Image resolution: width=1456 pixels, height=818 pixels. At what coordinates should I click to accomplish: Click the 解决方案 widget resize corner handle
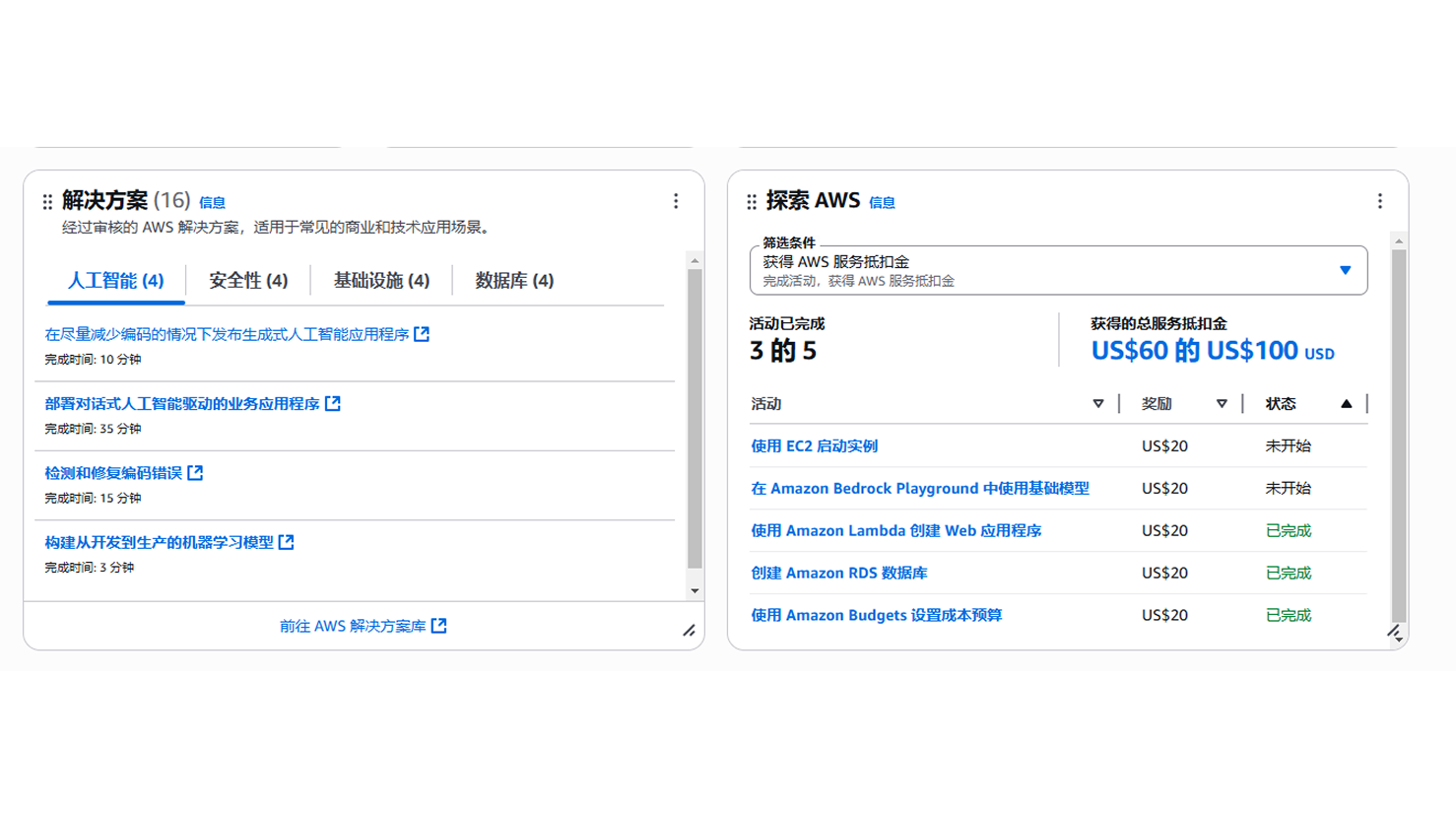[689, 631]
